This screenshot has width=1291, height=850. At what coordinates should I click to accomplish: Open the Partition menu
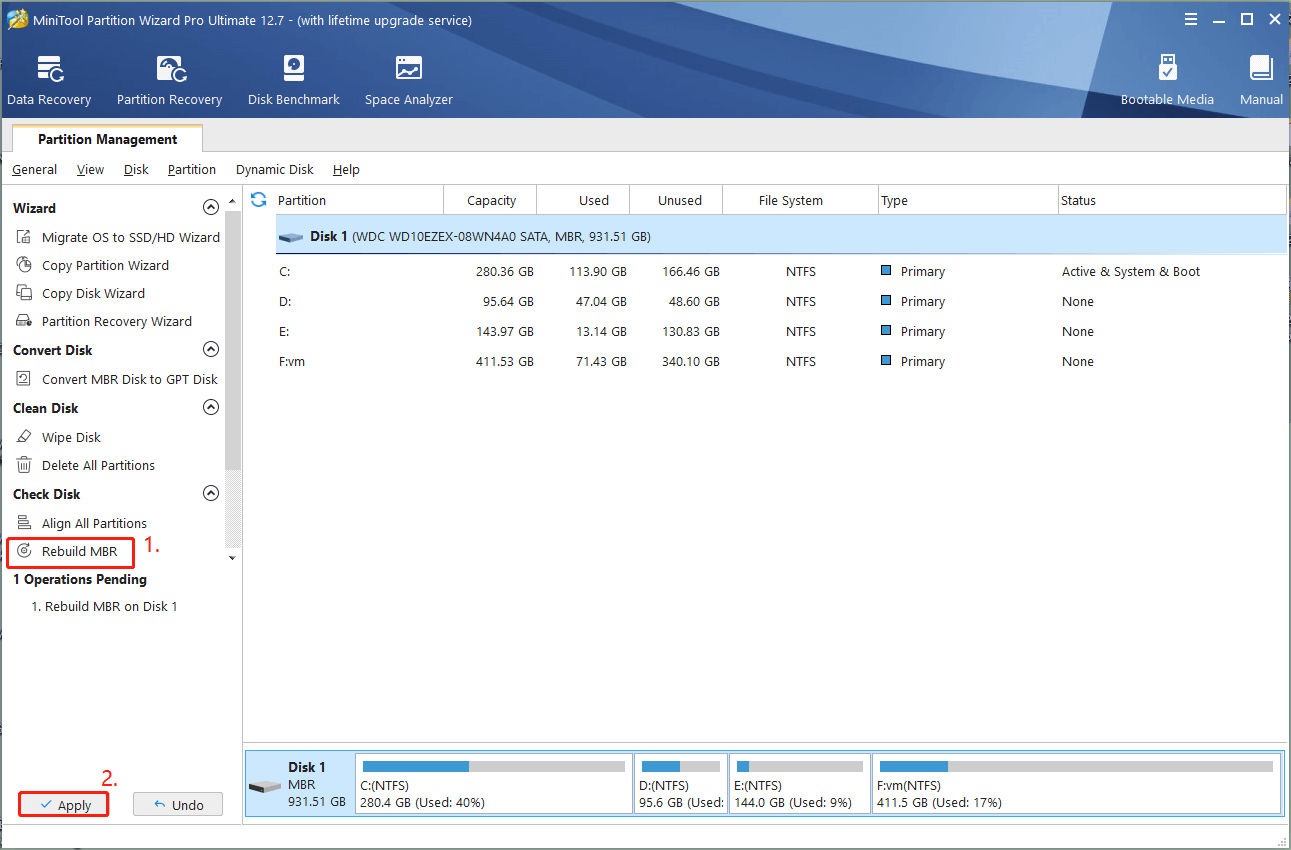click(192, 170)
